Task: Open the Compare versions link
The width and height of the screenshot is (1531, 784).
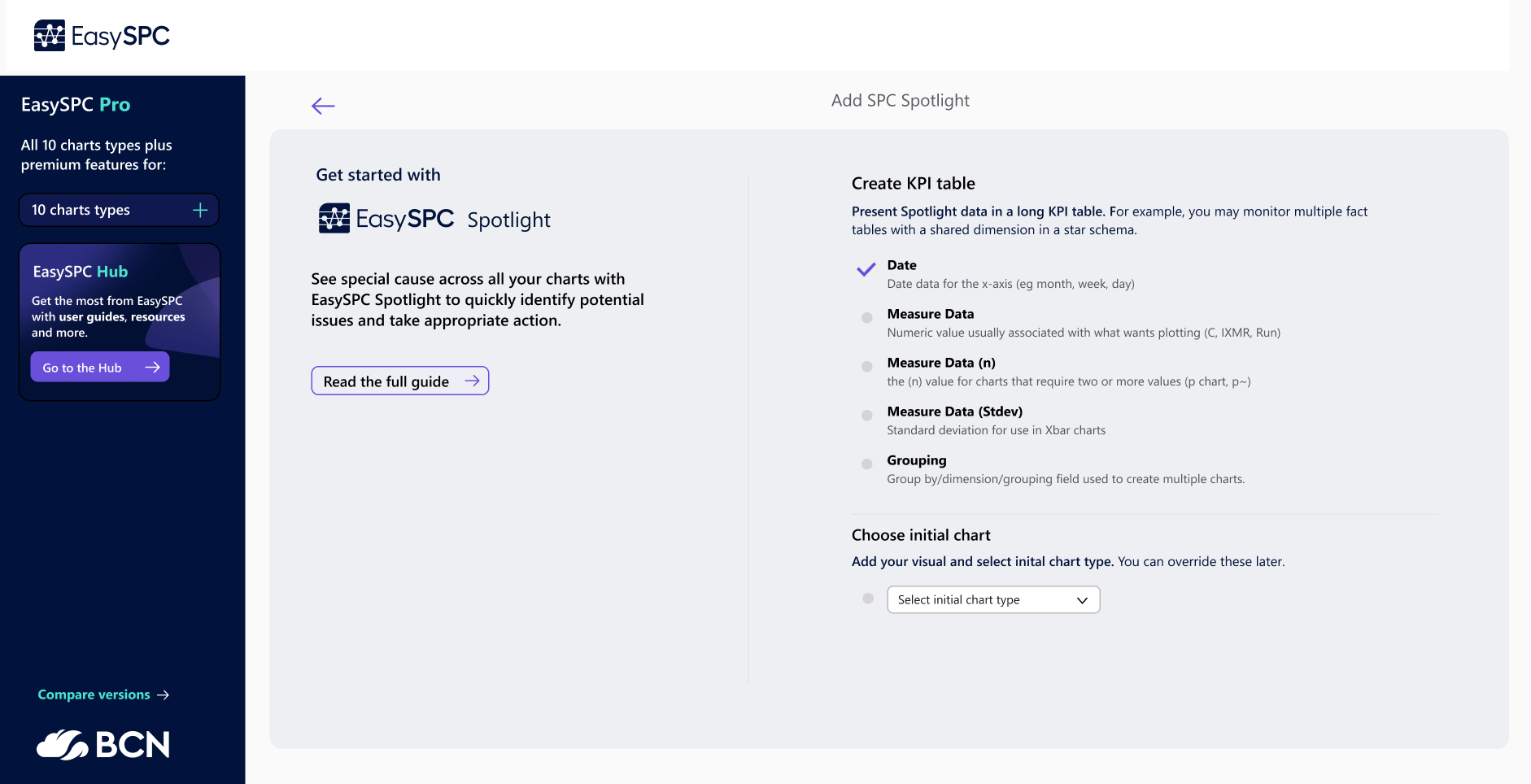Action: pos(94,695)
